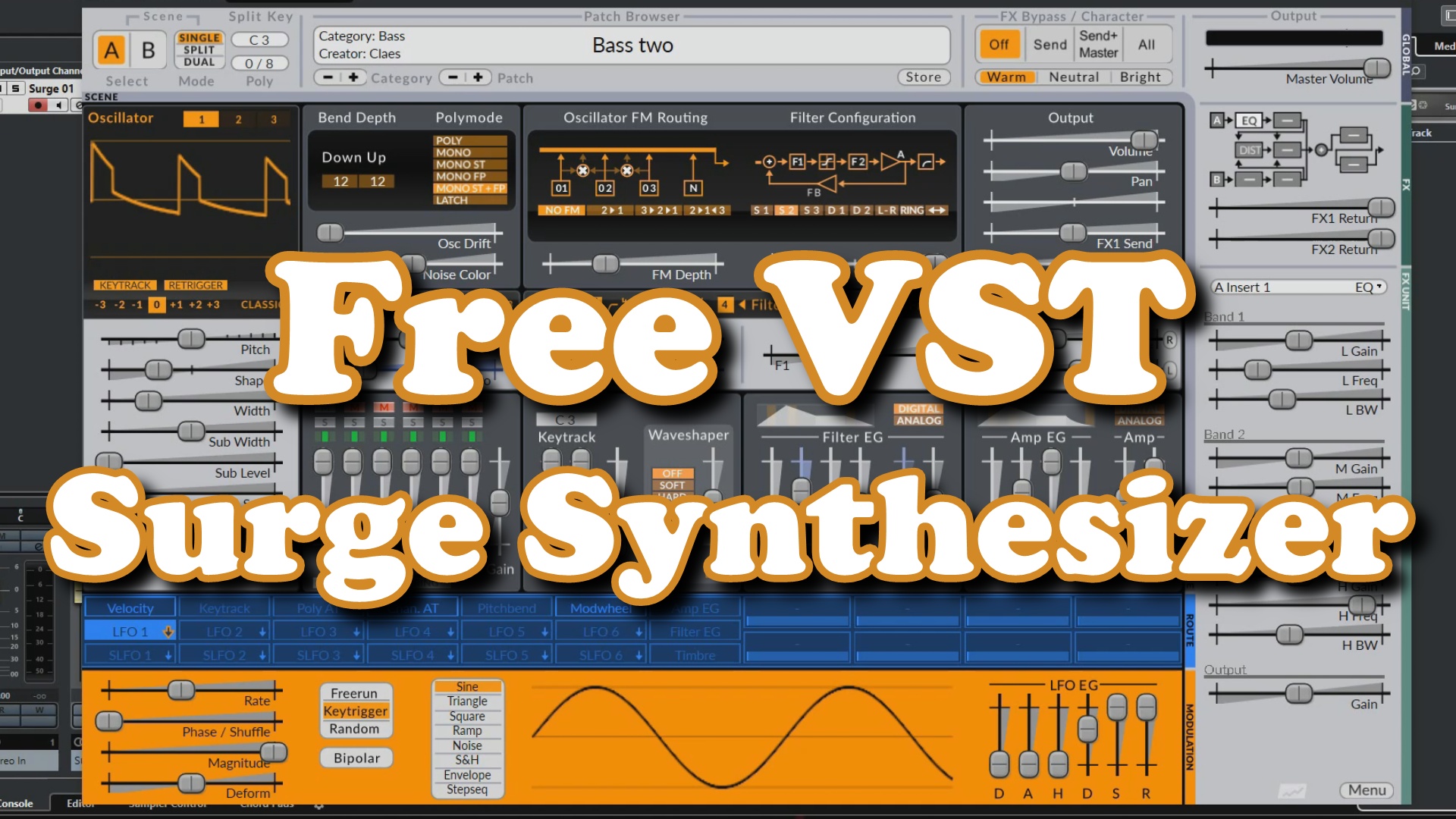Viewport: 1456px width, 819px height.
Task: Open the Bass two patch browser menu
Action: tap(632, 45)
